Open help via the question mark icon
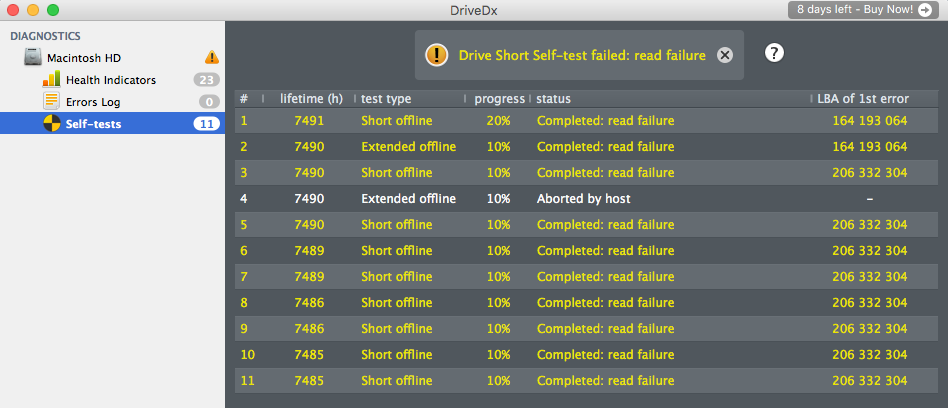The height and width of the screenshot is (408, 948). tap(774, 53)
